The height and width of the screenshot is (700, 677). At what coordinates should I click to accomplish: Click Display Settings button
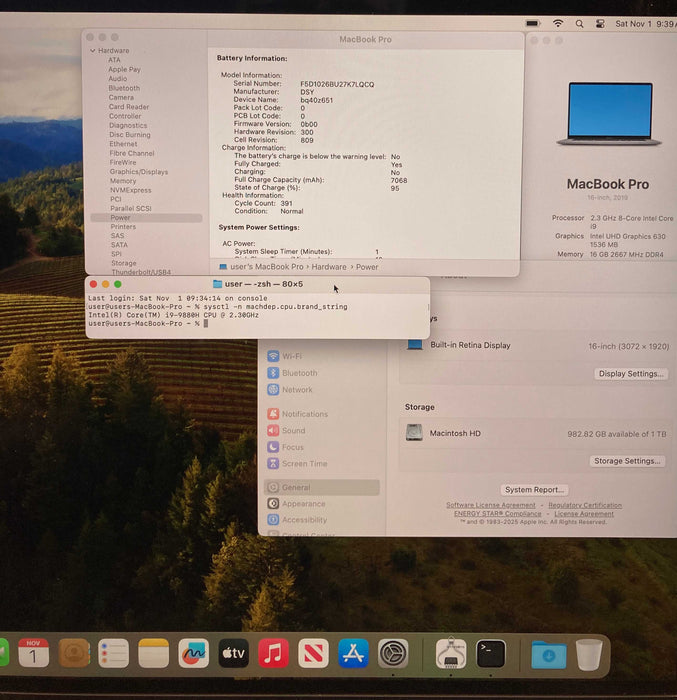point(631,374)
